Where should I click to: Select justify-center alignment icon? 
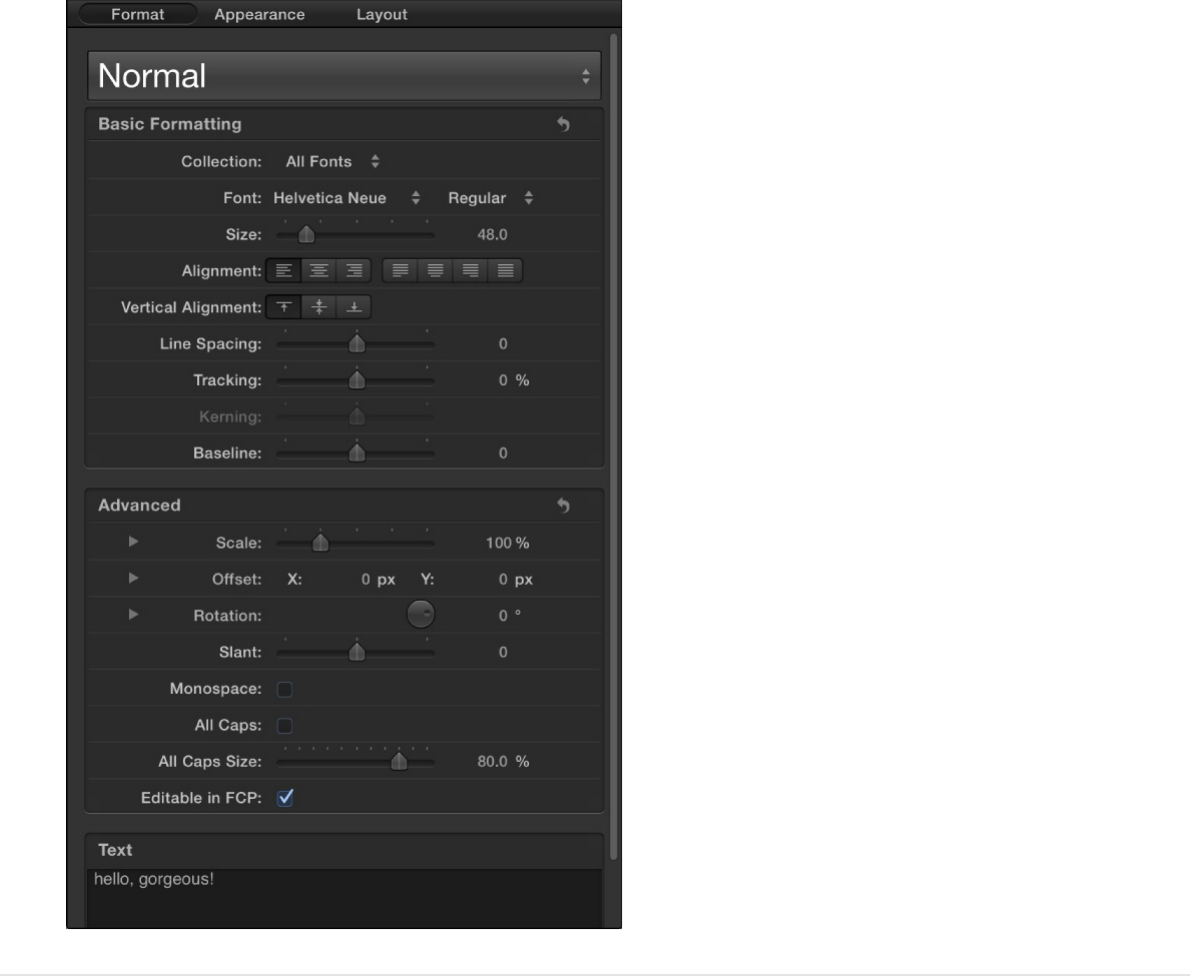[435, 270]
